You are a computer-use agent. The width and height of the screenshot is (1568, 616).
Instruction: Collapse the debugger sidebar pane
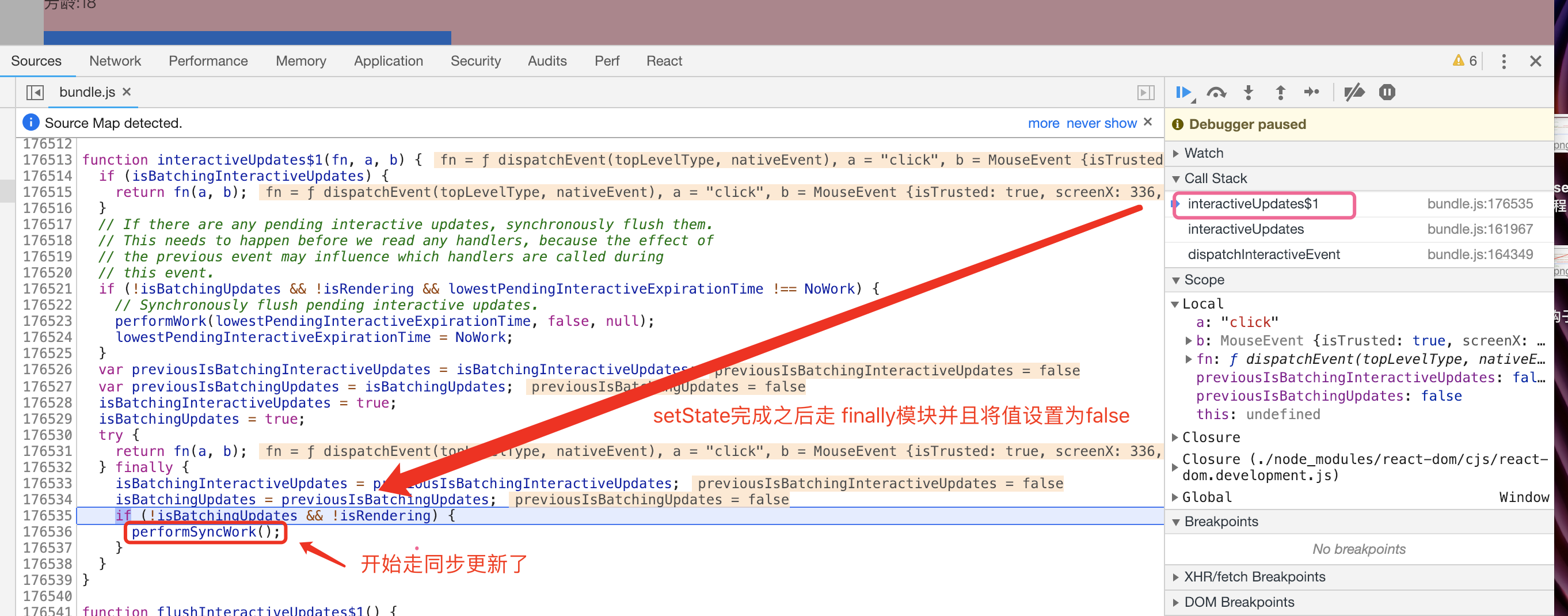tap(1145, 93)
